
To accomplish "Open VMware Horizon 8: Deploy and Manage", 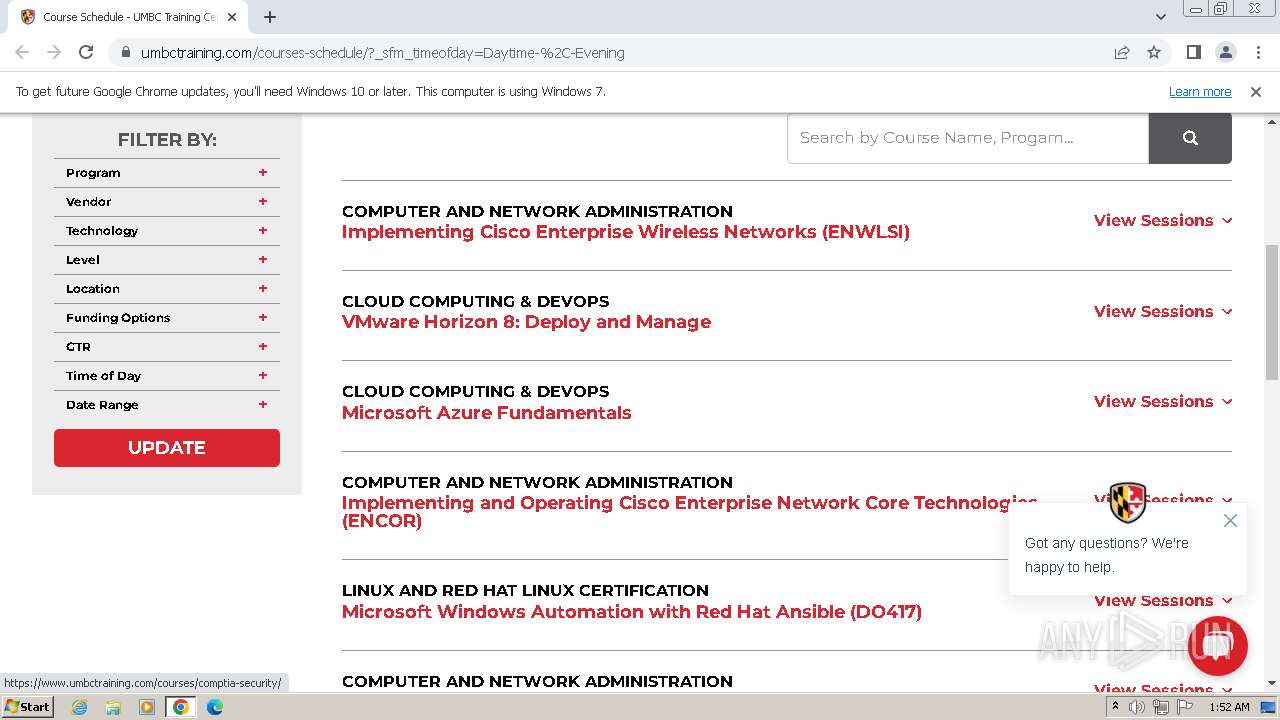I will click(x=526, y=322).
